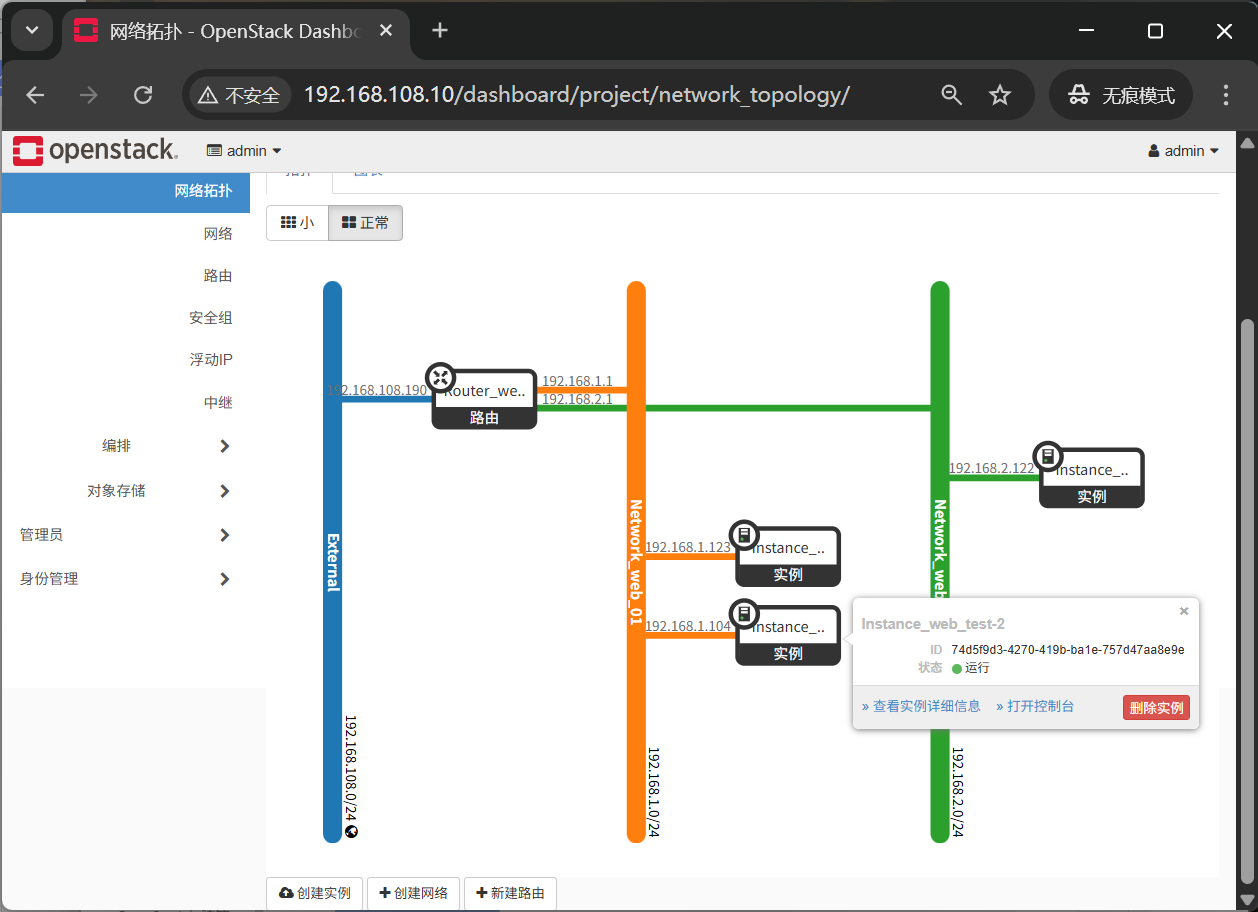Click the 无痕模式 incognito indicator
The width and height of the screenshot is (1258, 912).
(1121, 95)
